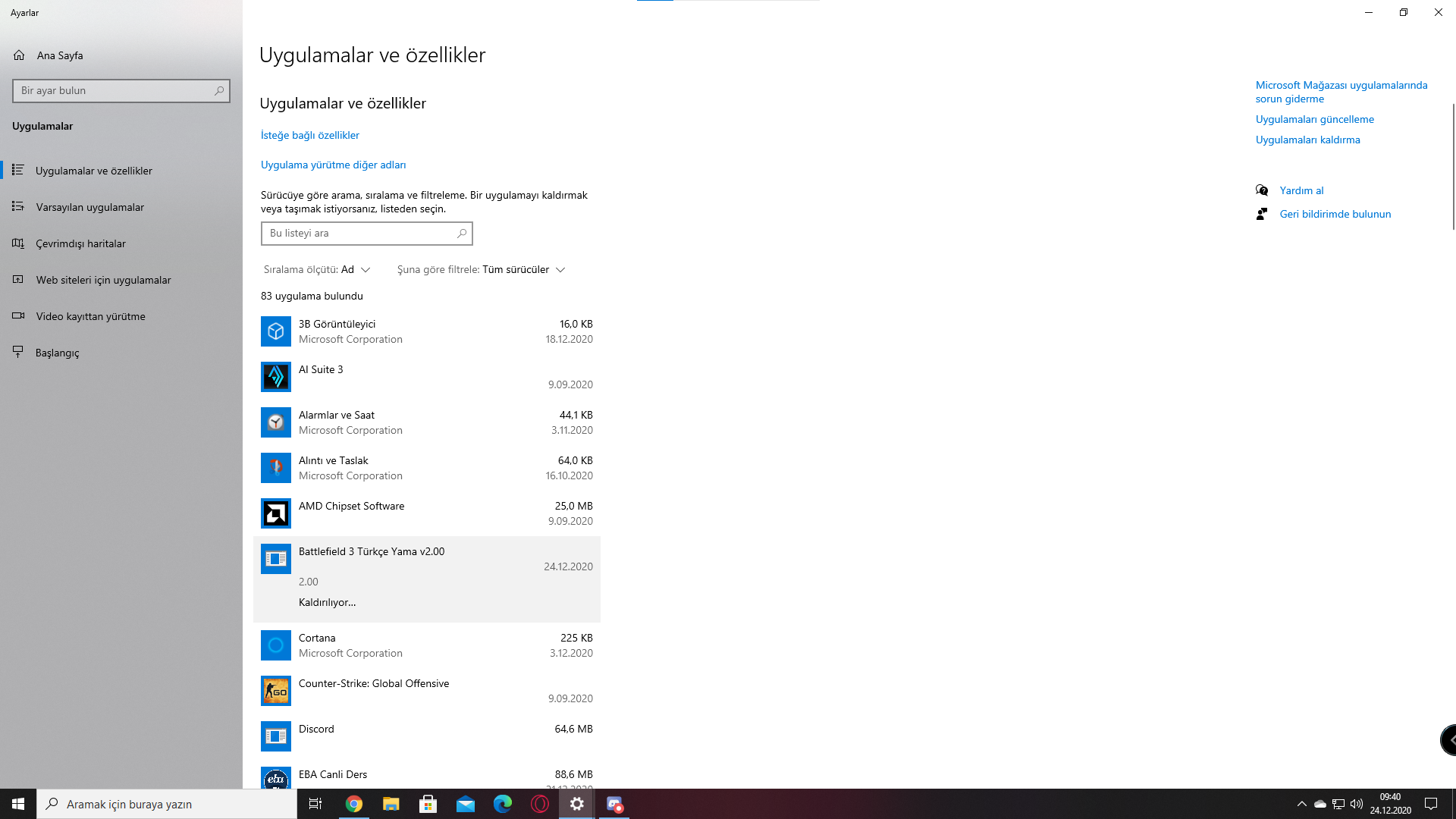This screenshot has width=1456, height=819.
Task: Click the 3B Görüntüleyici app icon
Action: [276, 331]
